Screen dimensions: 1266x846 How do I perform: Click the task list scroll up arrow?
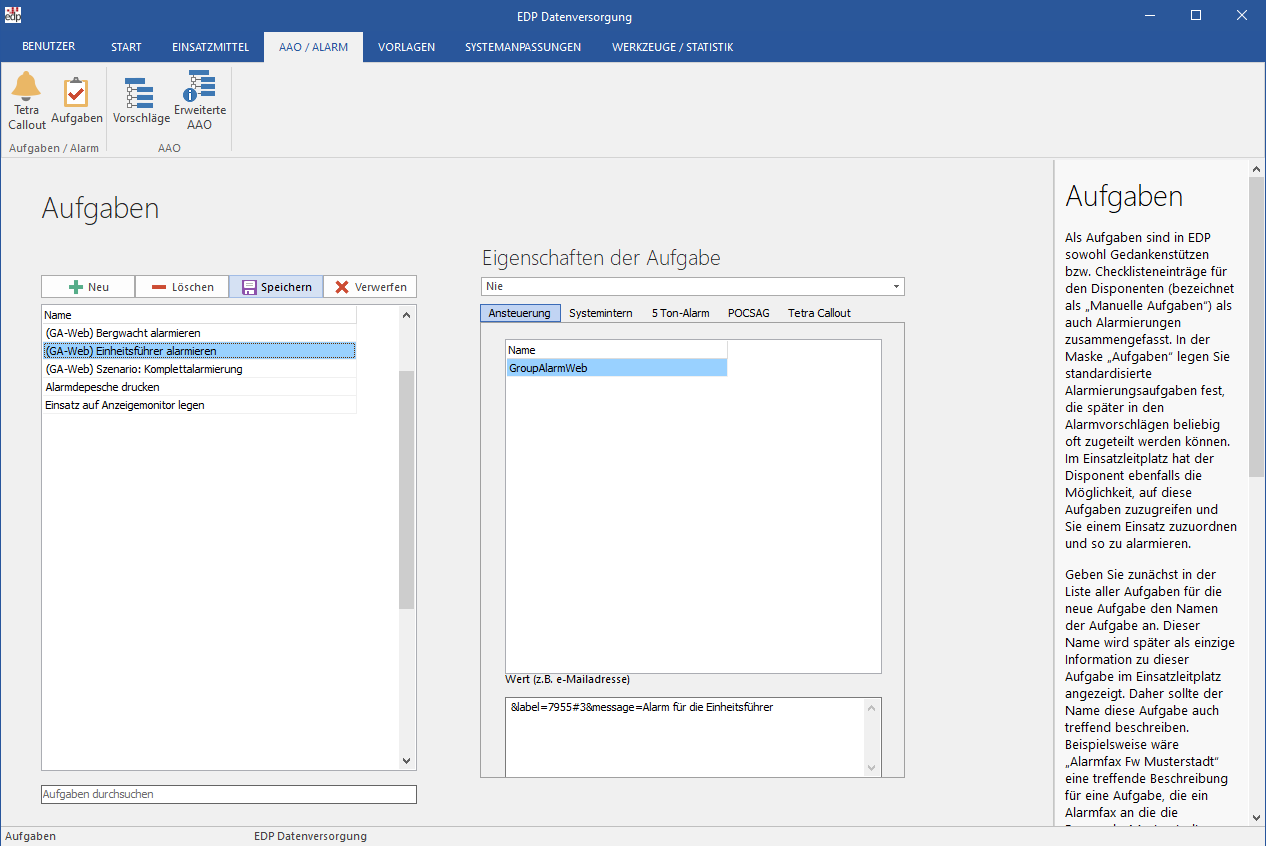click(x=406, y=315)
